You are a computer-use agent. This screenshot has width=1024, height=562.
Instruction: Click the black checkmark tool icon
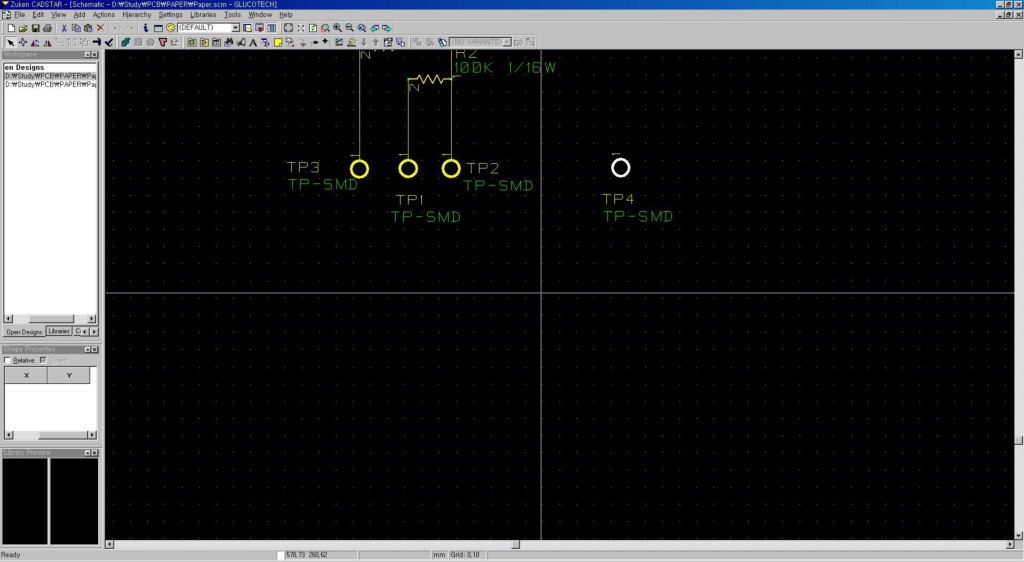tap(108, 42)
